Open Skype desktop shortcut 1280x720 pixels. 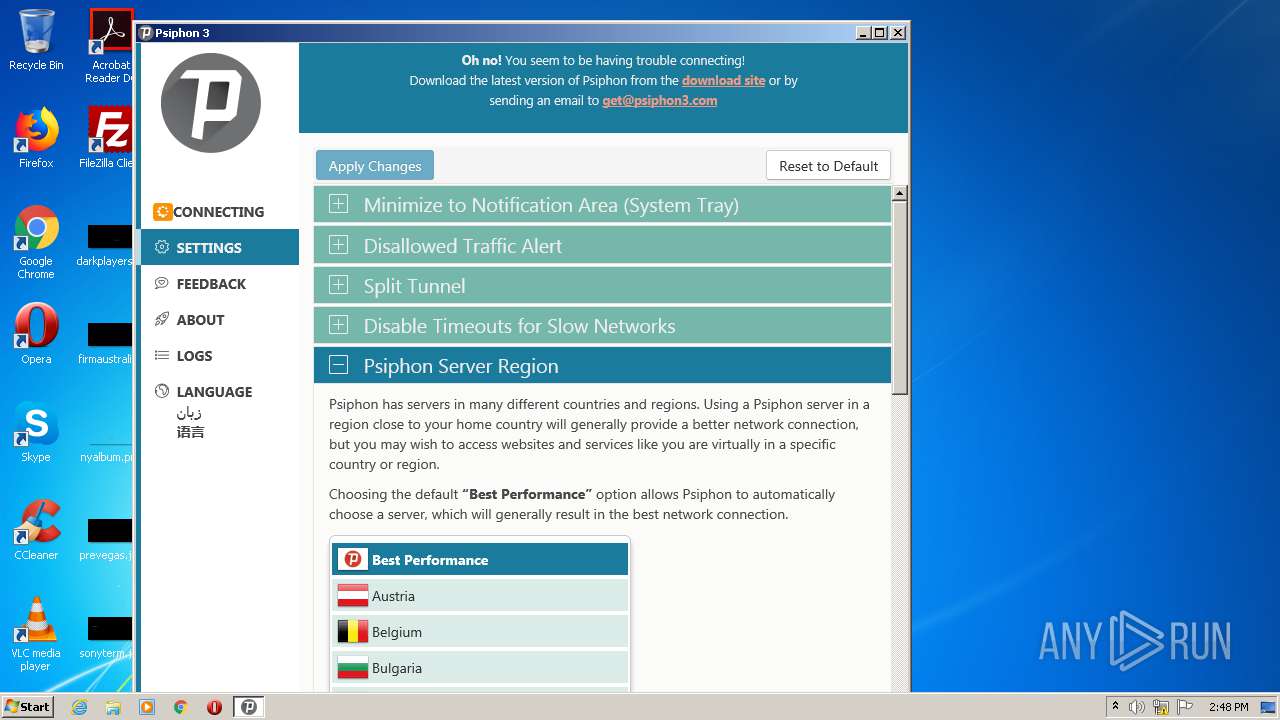36,432
